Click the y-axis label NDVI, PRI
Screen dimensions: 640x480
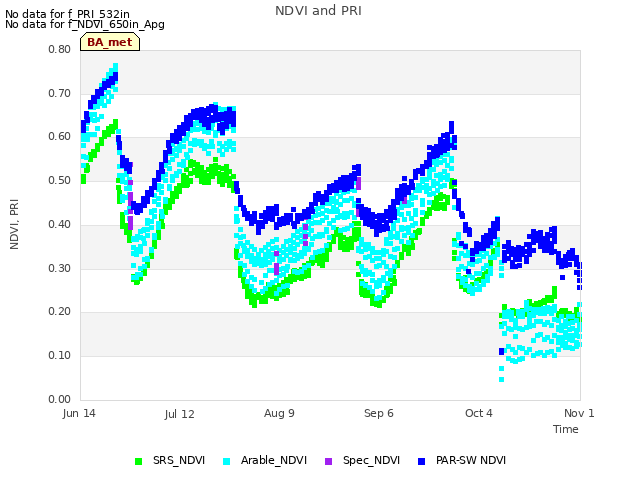[14, 224]
